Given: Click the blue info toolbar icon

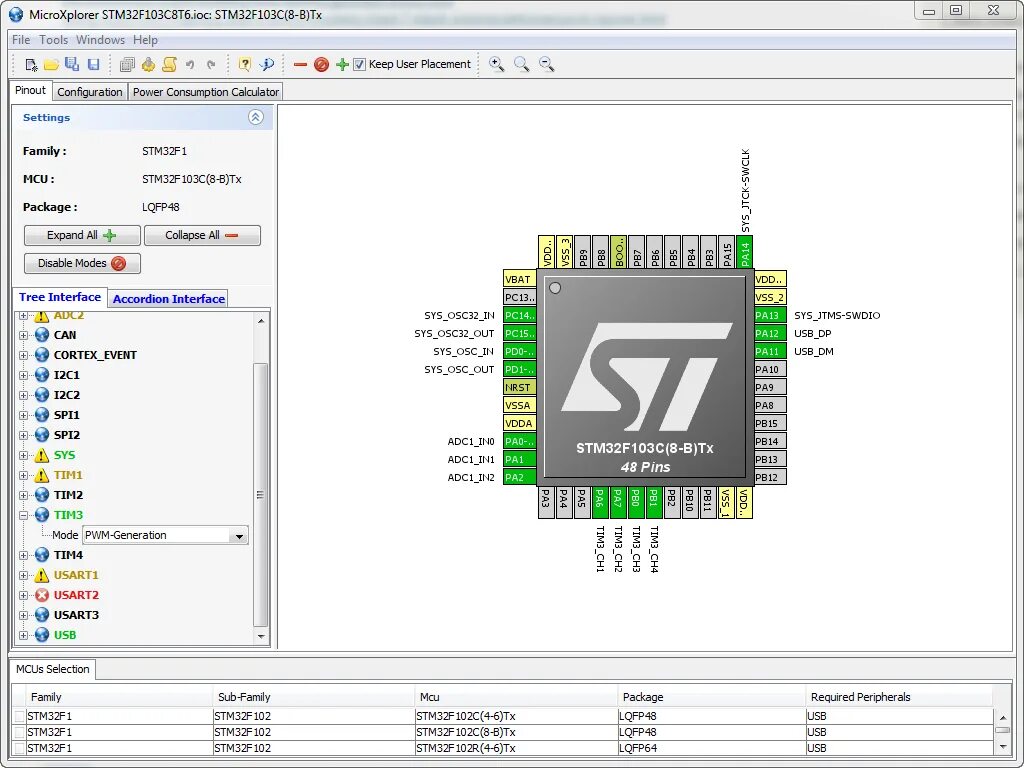Looking at the screenshot, I should coord(266,65).
